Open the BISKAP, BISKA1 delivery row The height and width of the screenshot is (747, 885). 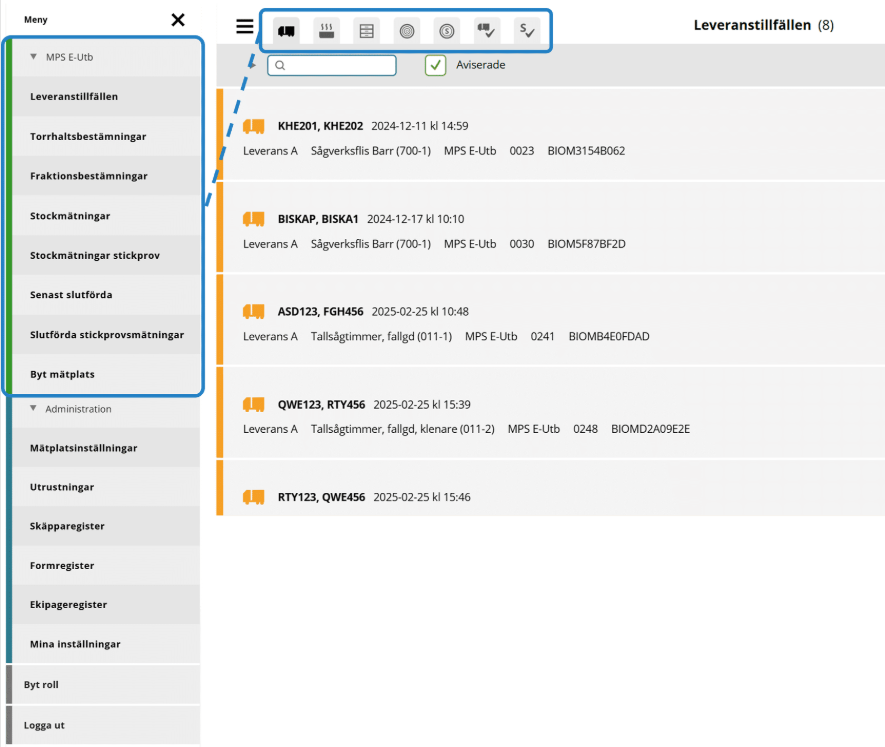click(550, 231)
